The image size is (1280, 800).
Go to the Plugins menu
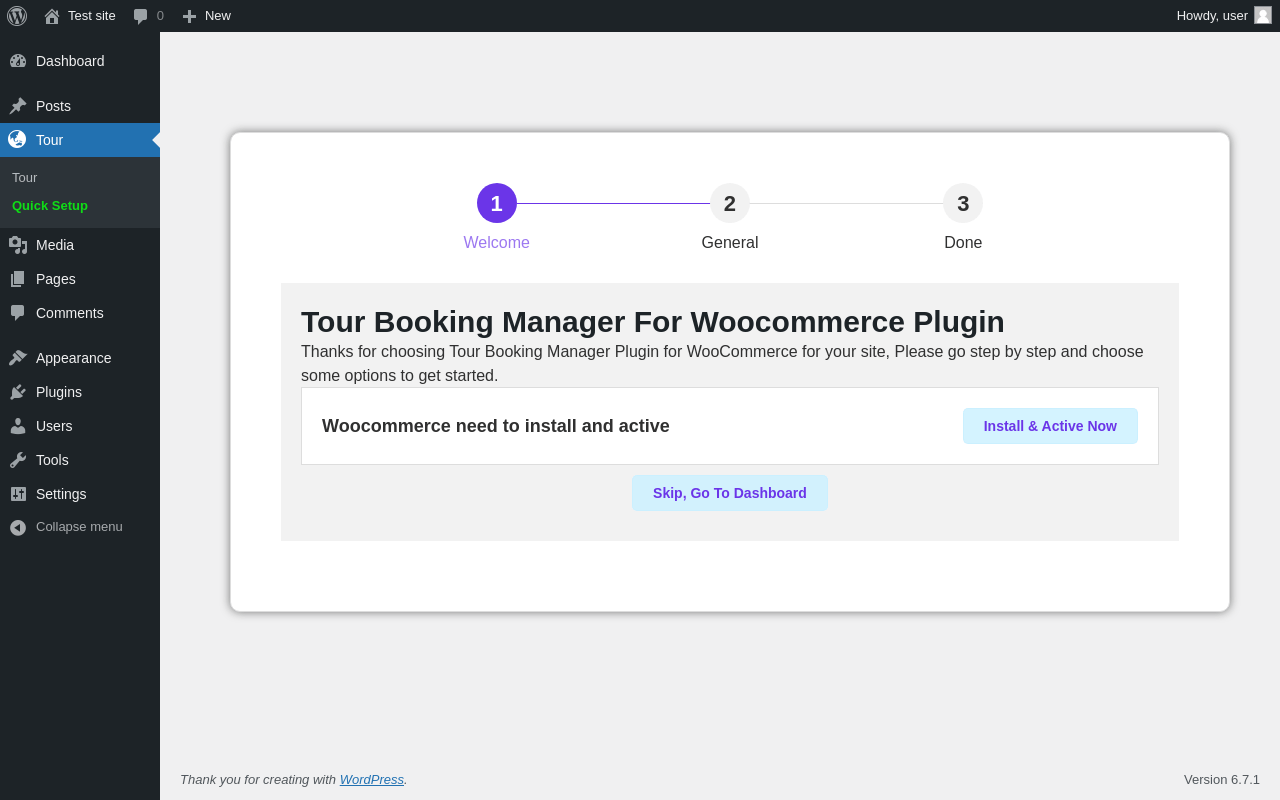(59, 392)
